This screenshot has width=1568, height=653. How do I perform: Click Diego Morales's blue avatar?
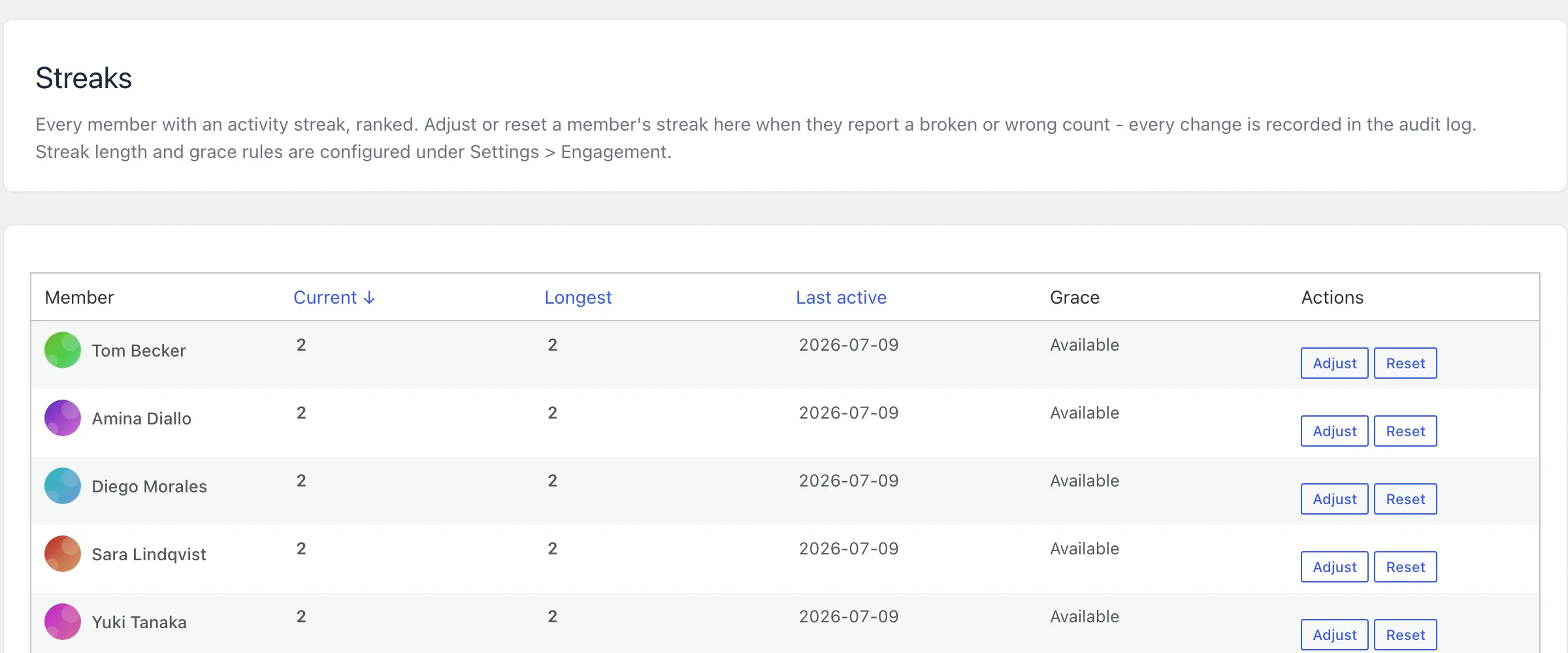pyautogui.click(x=63, y=486)
